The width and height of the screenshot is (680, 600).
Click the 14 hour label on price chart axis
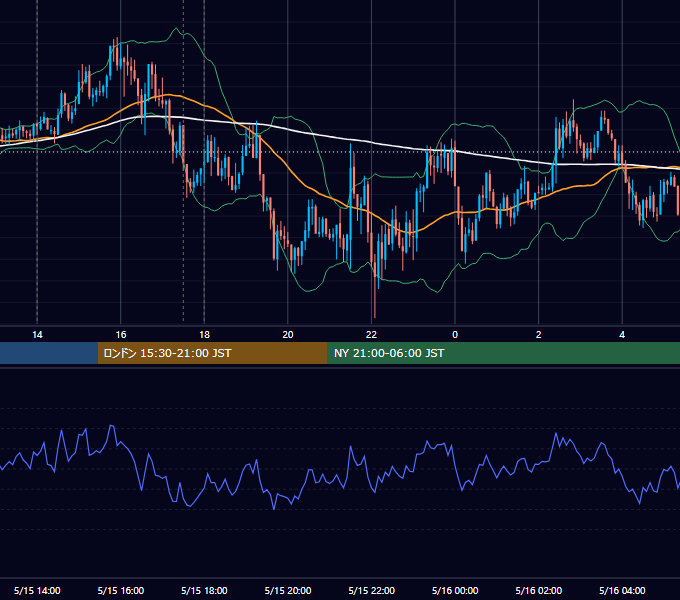click(37, 335)
